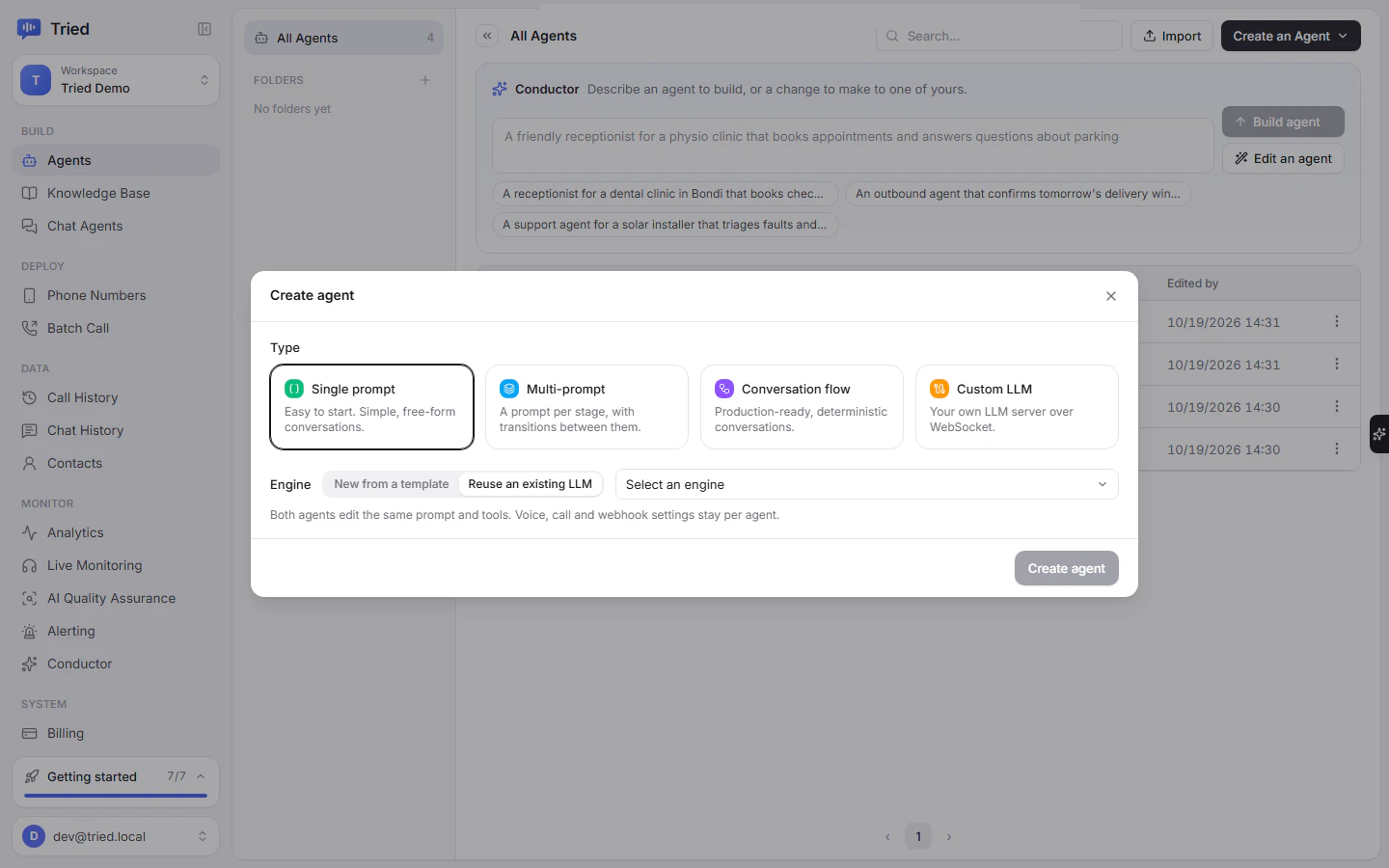
Task: Select Custom LLM agent type
Action: [1017, 407]
